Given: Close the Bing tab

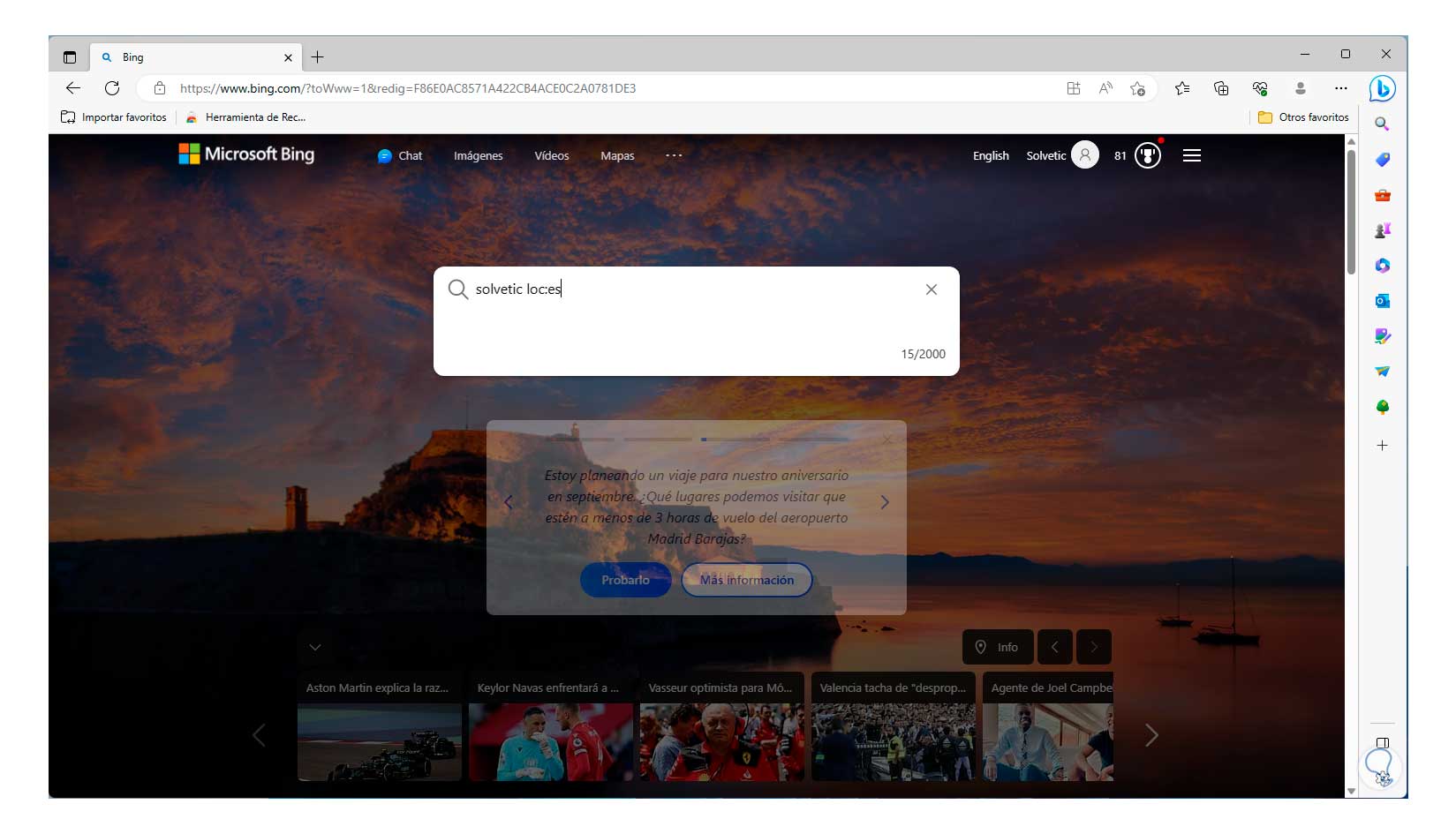Looking at the screenshot, I should (288, 57).
